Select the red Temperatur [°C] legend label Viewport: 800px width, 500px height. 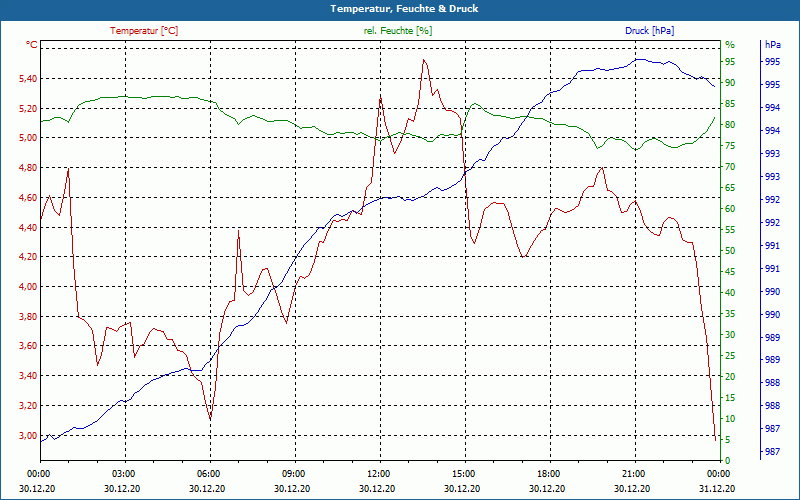click(x=144, y=31)
